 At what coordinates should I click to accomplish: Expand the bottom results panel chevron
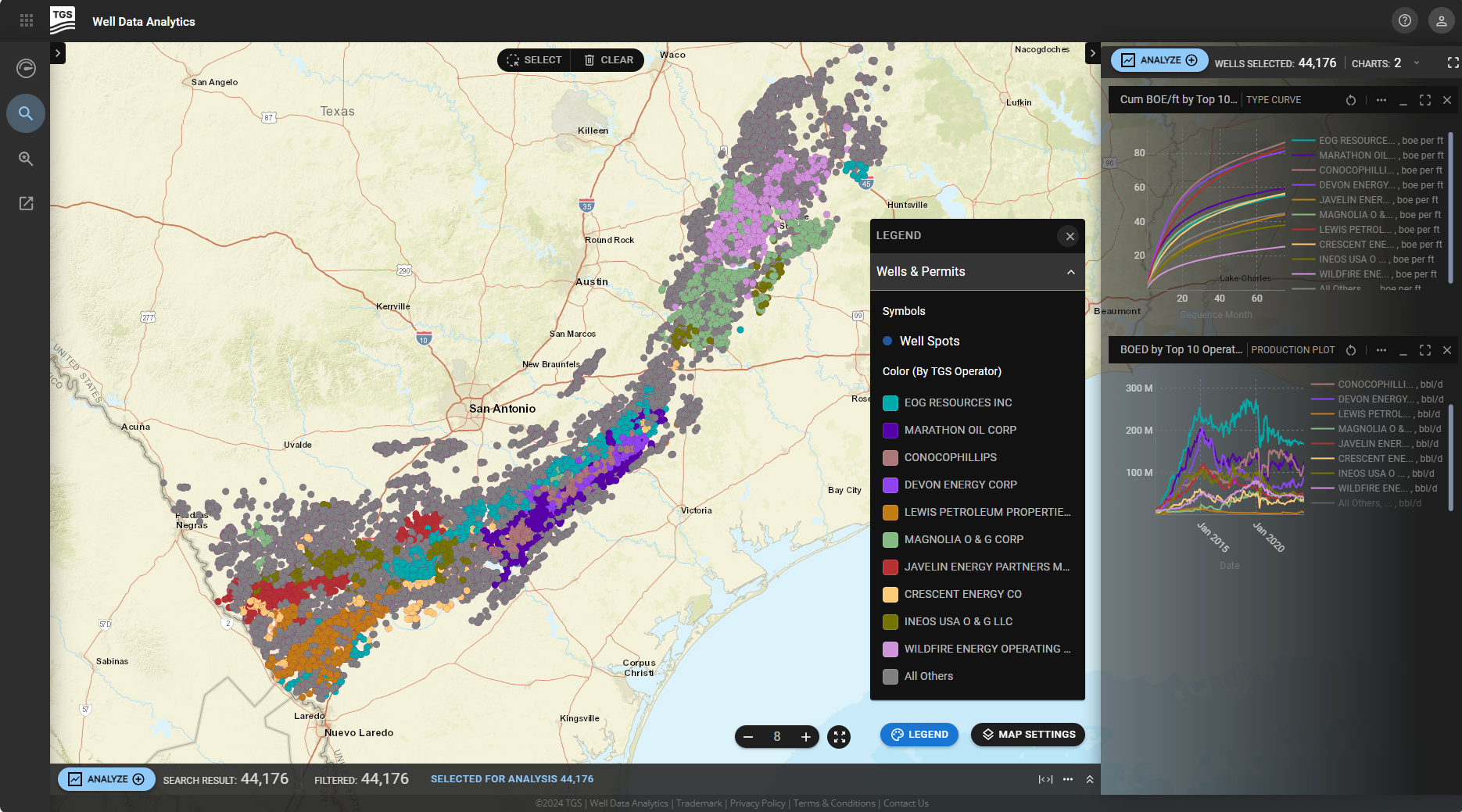[x=1089, y=779]
